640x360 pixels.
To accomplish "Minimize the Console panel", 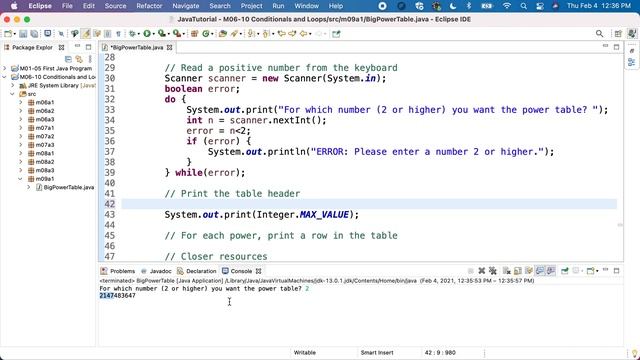I will [x=605, y=270].
